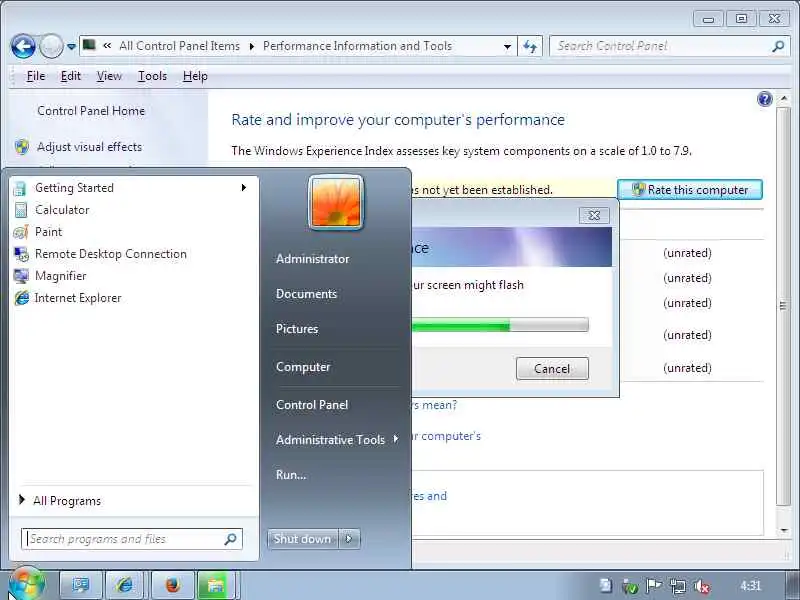Click the 'mean?' help link
The width and height of the screenshot is (800, 600).
click(434, 405)
